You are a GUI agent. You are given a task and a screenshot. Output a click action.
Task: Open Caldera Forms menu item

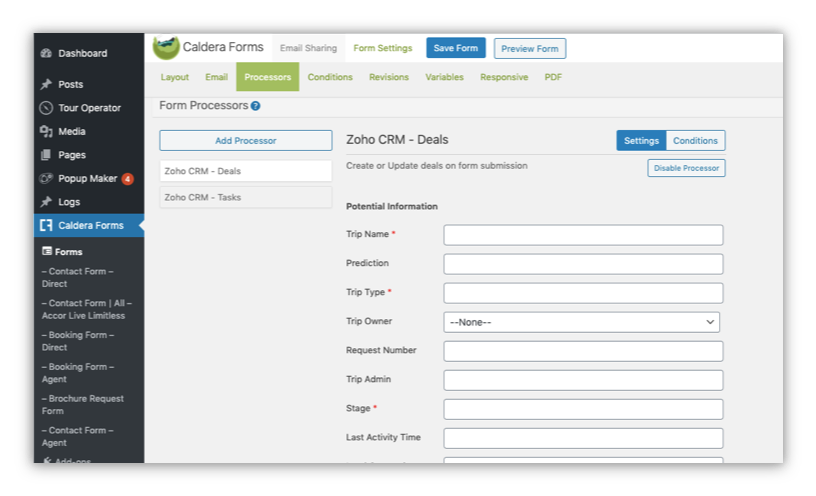[89, 225]
